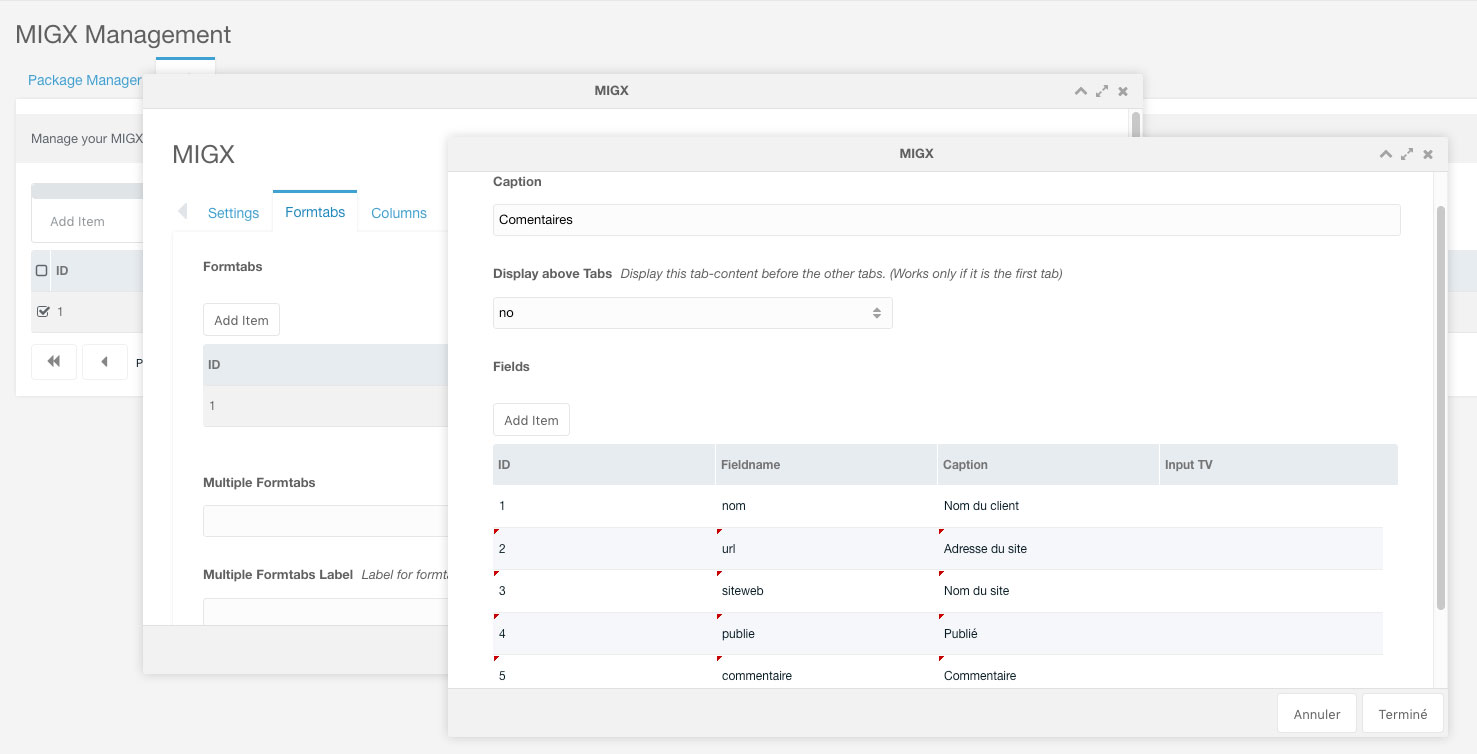The width and height of the screenshot is (1477, 754).
Task: Click the front window's vertical scrollbar
Action: (x=1441, y=408)
